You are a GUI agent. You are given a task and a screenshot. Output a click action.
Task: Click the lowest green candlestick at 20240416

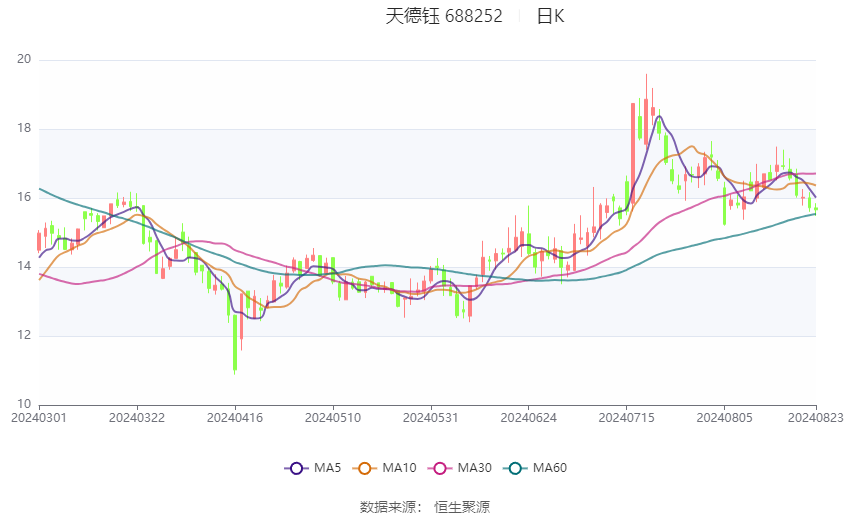235,344
